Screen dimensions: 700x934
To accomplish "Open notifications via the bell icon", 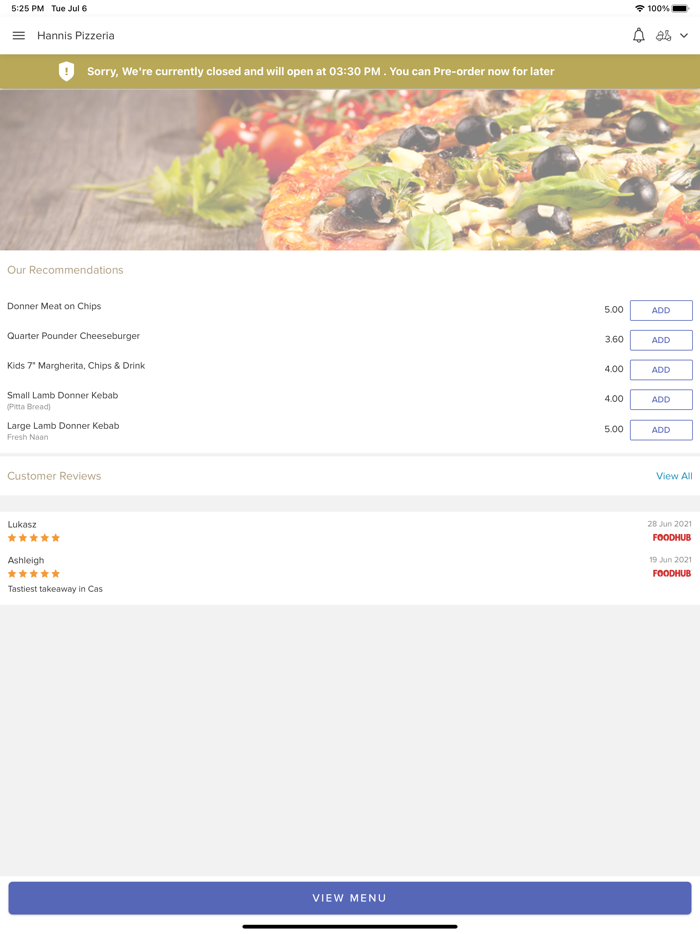I will coord(638,35).
